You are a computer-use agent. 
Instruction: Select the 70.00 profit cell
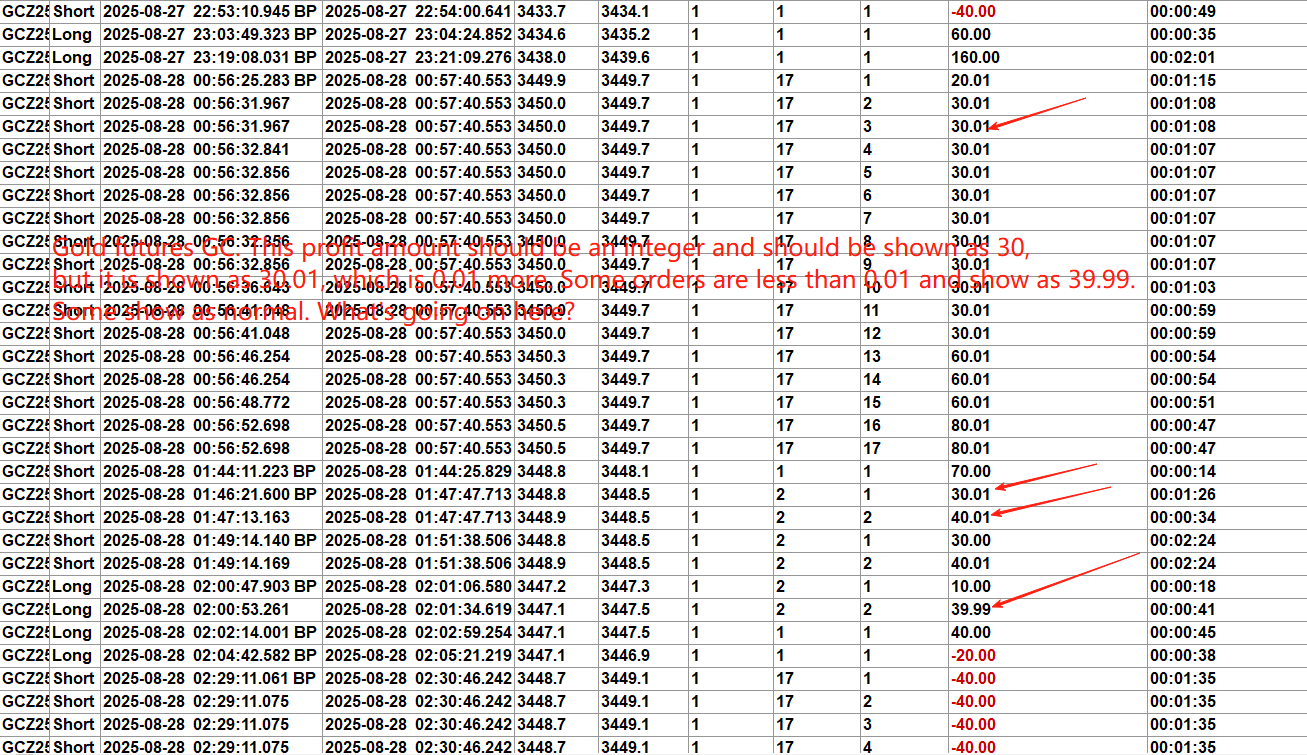pos(1047,471)
